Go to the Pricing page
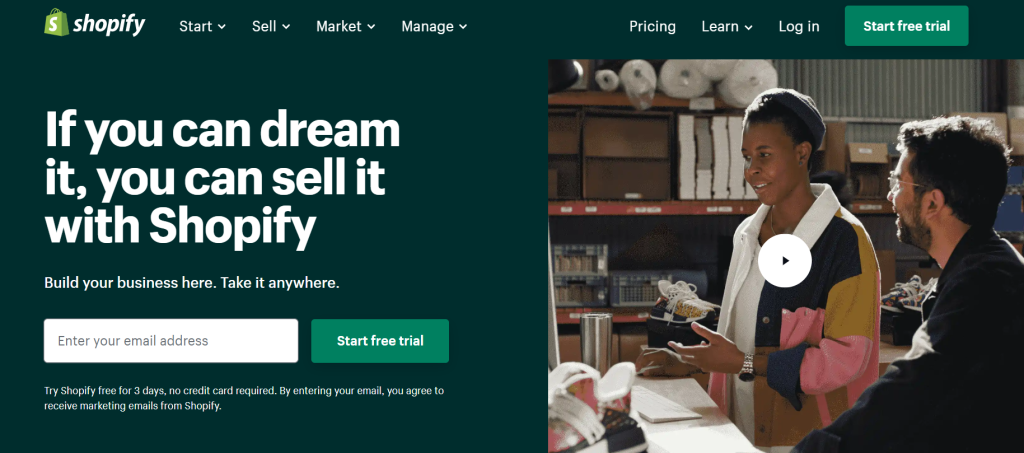Screen dimensions: 1024x453 (x=652, y=27)
